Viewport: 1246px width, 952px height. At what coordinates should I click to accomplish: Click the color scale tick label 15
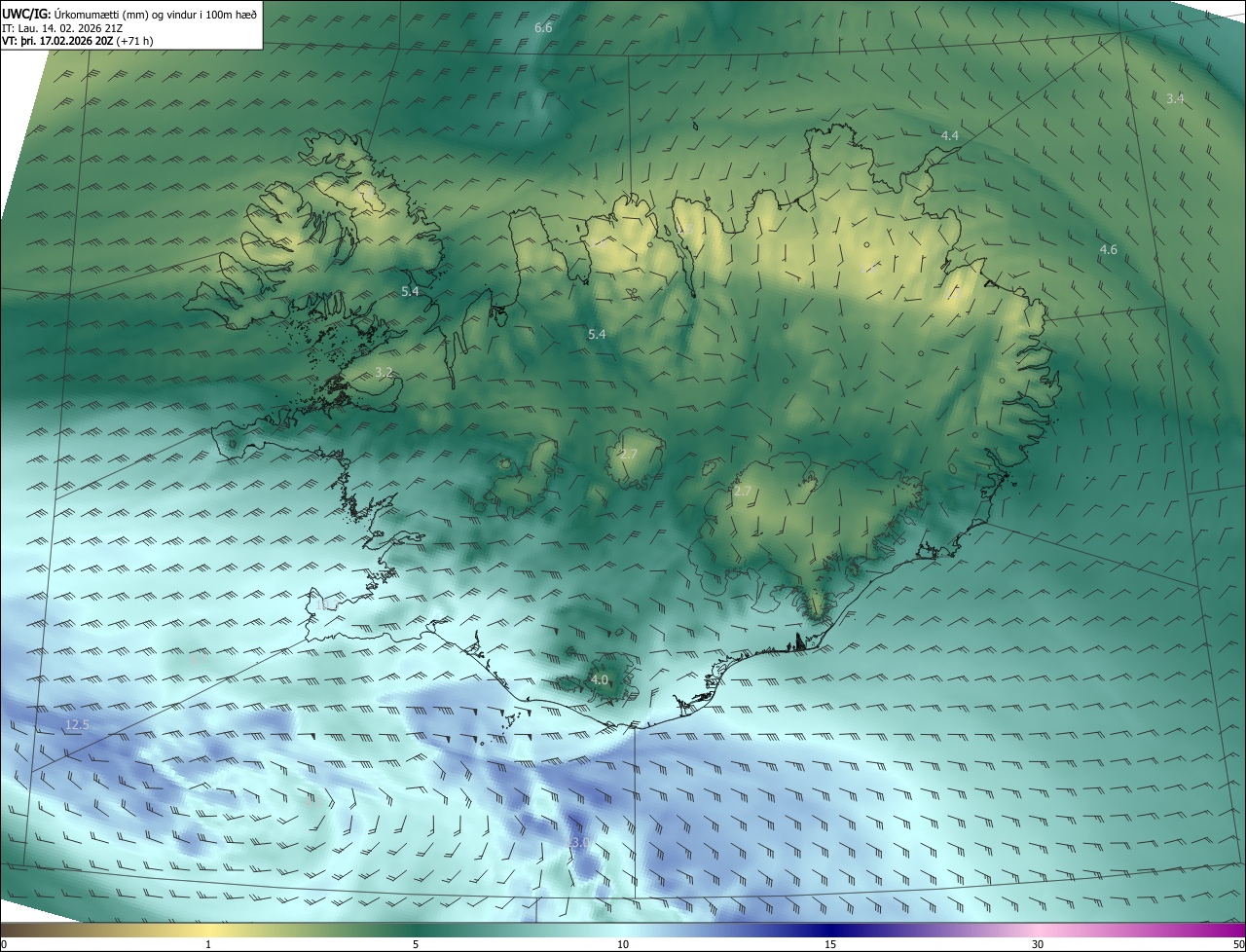coord(830,944)
